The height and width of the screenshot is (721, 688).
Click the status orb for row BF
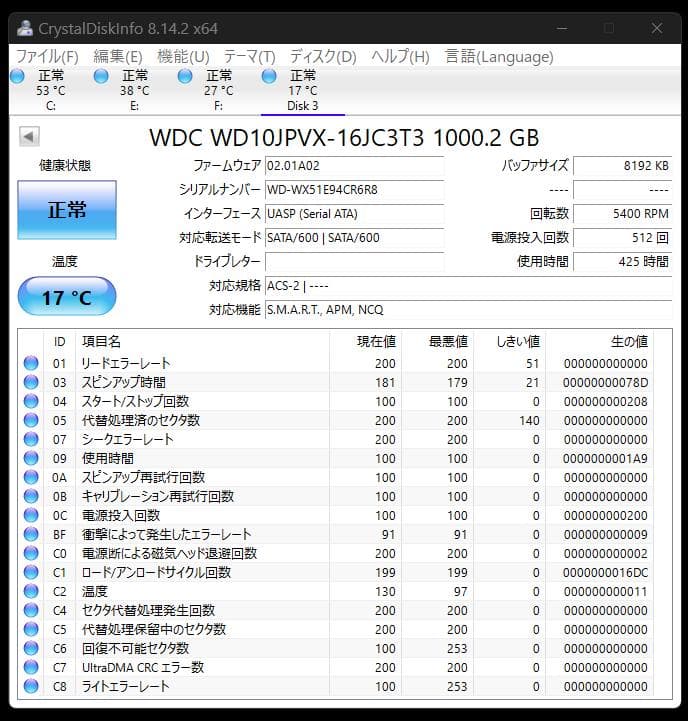pos(31,534)
